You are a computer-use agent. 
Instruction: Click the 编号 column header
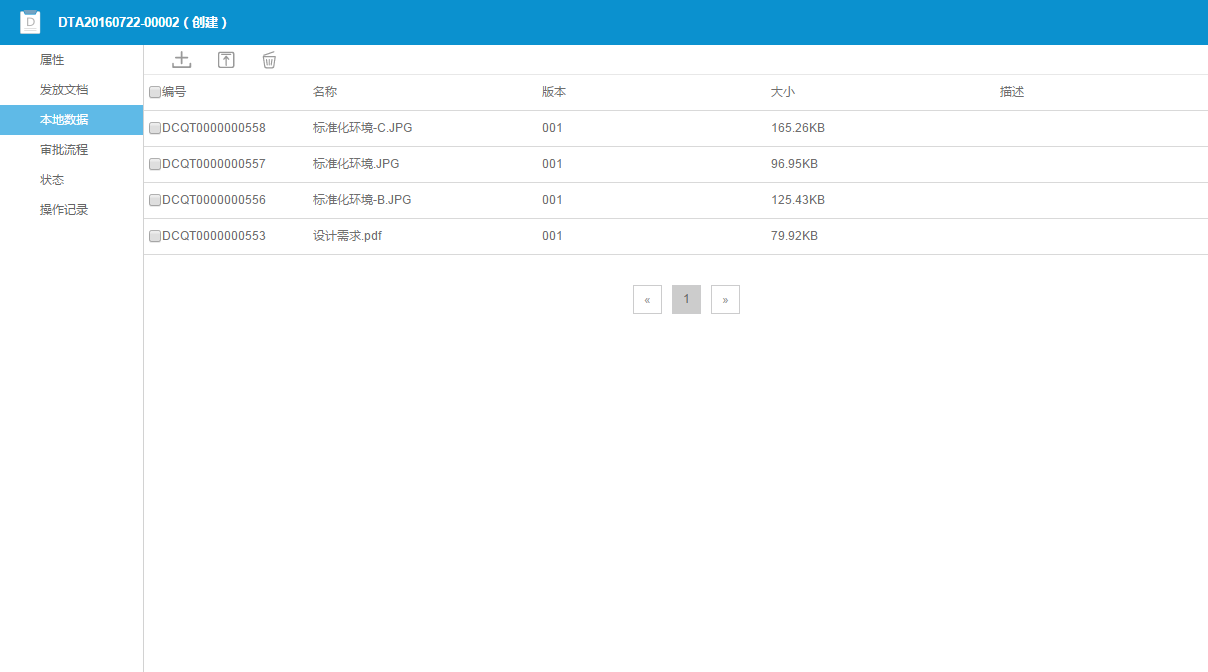174,92
